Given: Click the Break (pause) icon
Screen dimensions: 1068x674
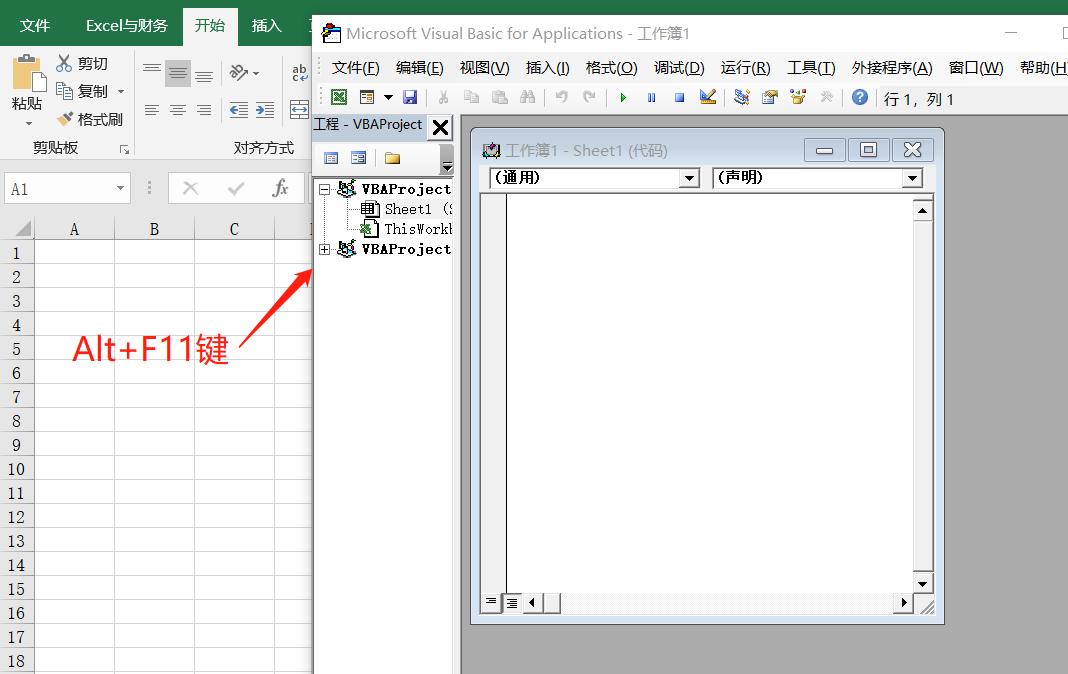Looking at the screenshot, I should coord(652,97).
